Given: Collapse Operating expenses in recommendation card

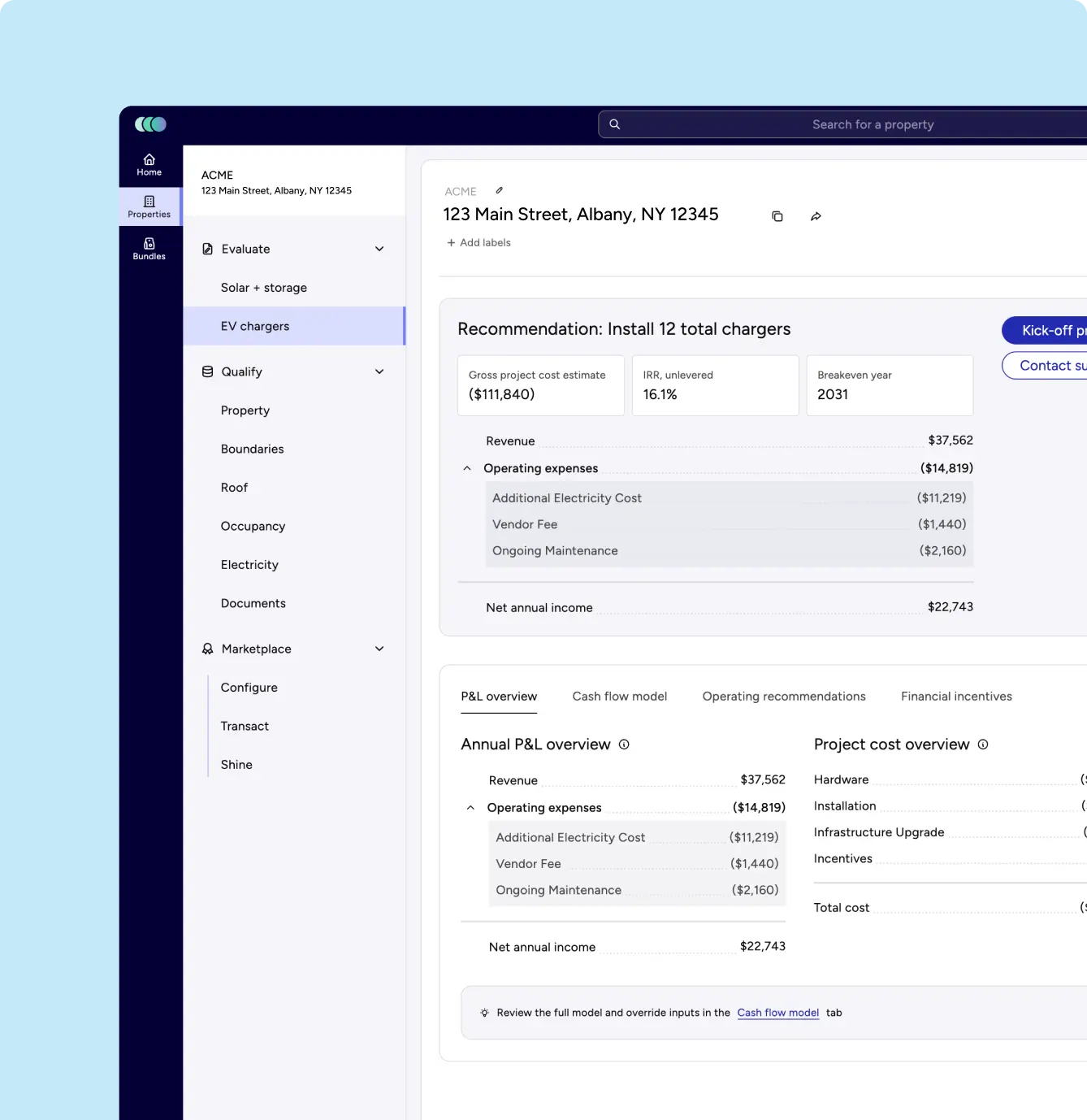Looking at the screenshot, I should pos(467,468).
